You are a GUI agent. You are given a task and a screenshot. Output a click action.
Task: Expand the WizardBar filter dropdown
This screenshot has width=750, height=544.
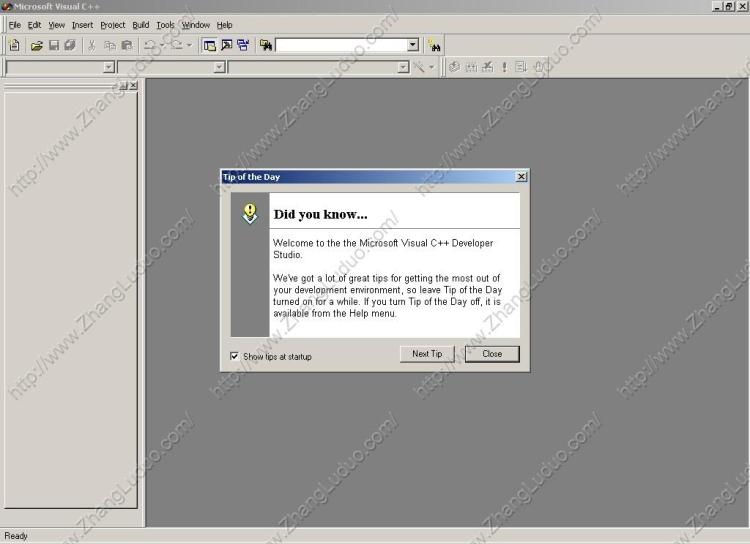click(219, 67)
